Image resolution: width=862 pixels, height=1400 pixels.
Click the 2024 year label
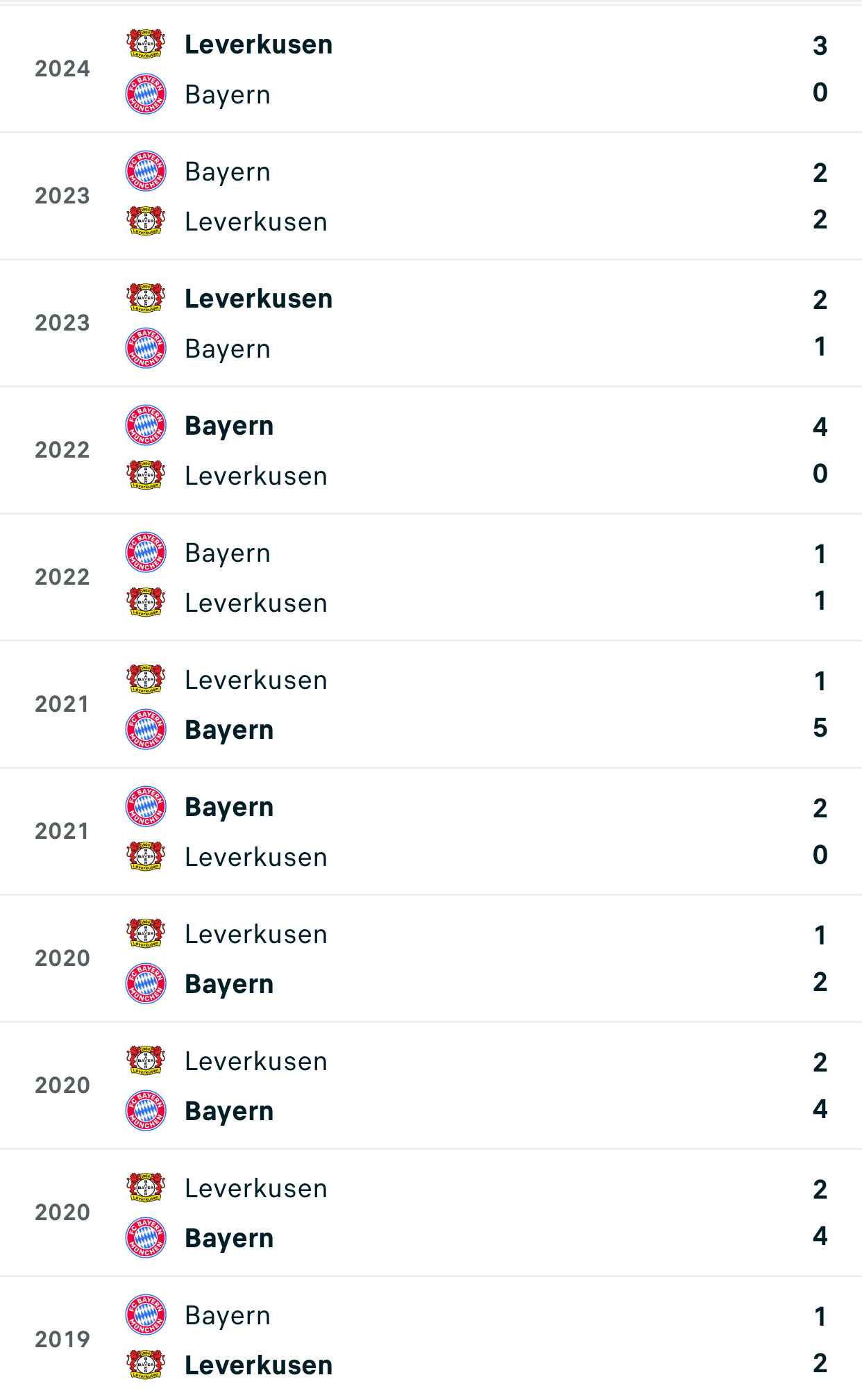coord(62,69)
